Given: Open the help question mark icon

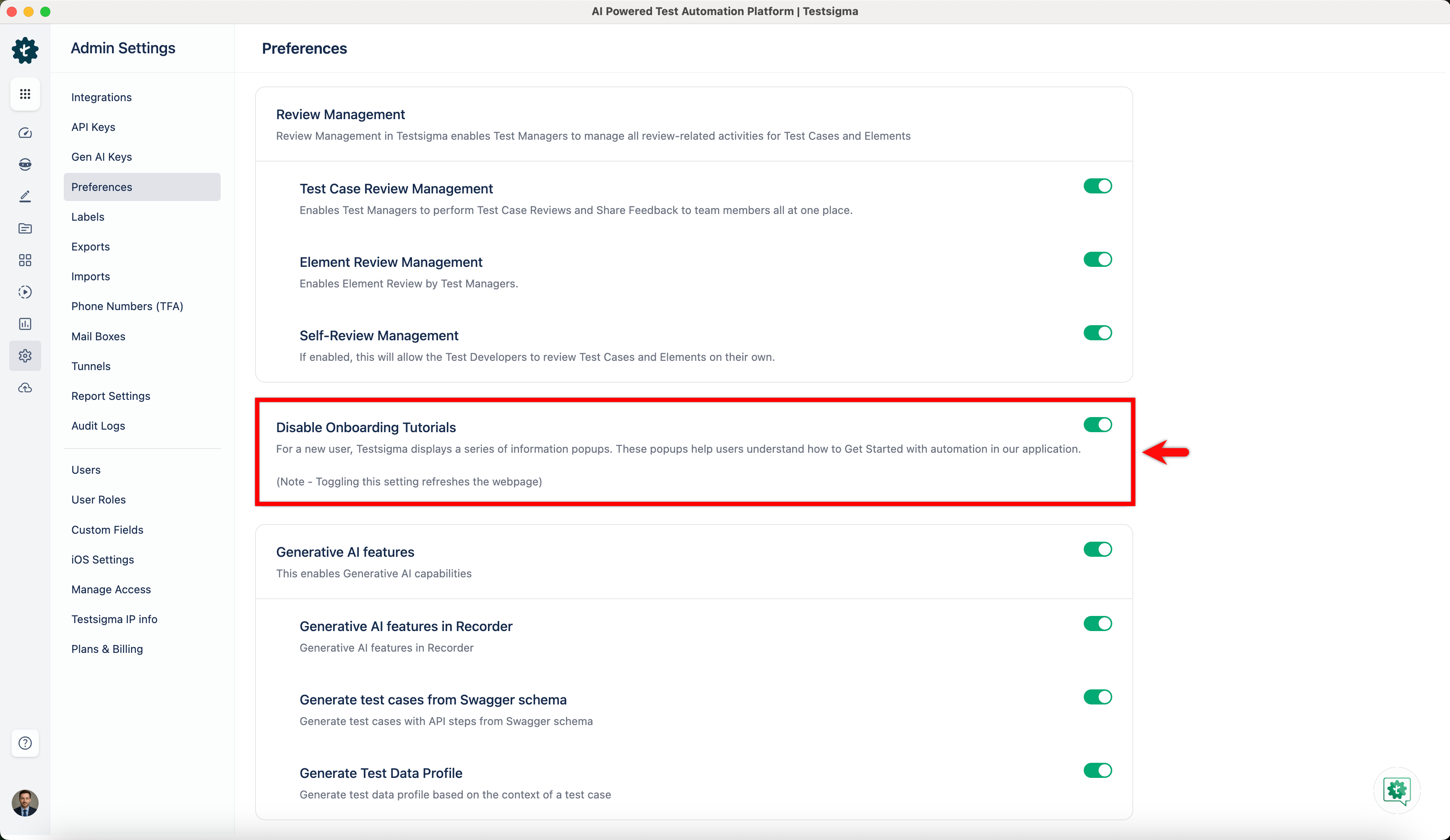Looking at the screenshot, I should pyautogui.click(x=25, y=743).
